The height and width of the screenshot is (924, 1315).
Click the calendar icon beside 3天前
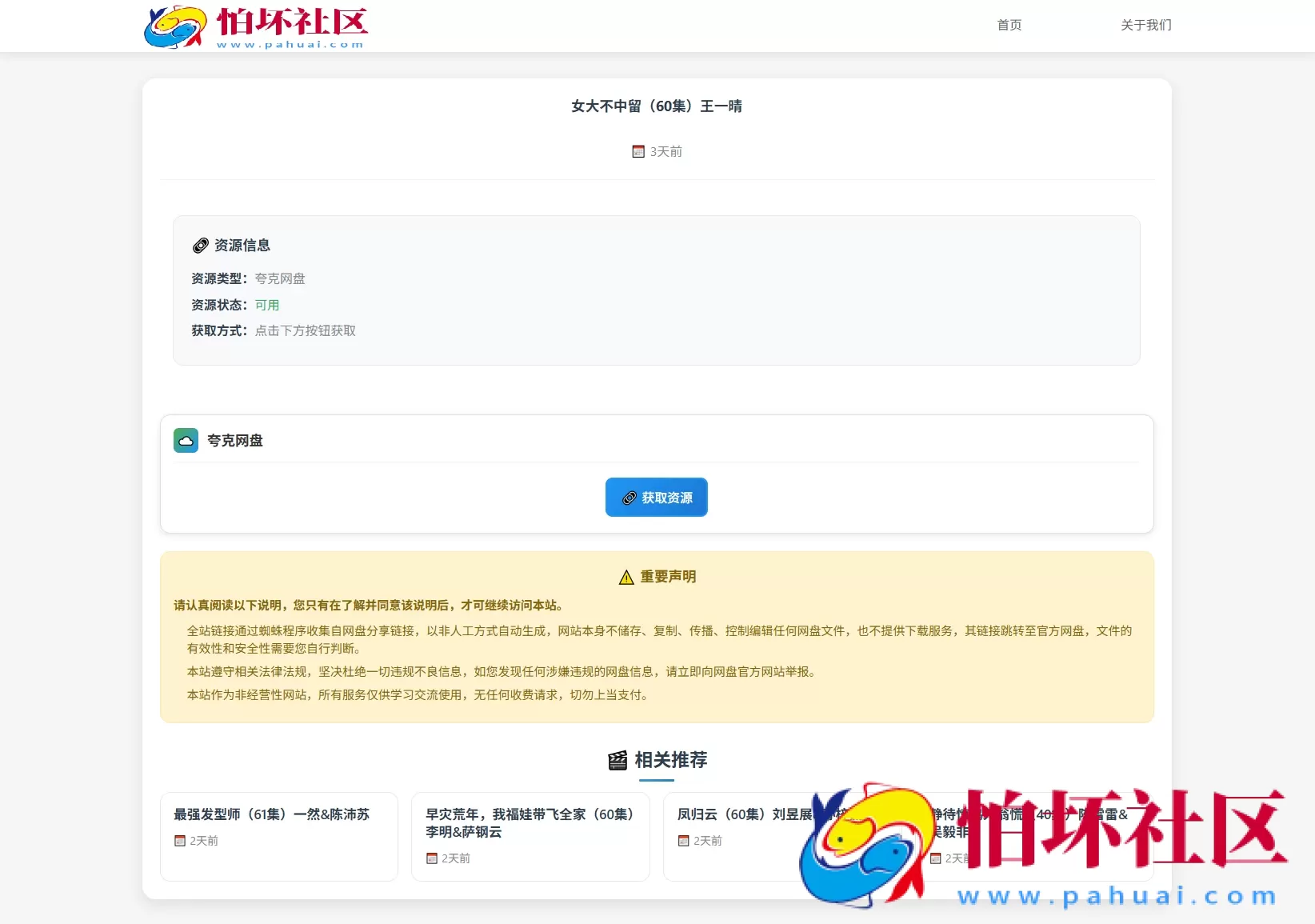point(637,150)
